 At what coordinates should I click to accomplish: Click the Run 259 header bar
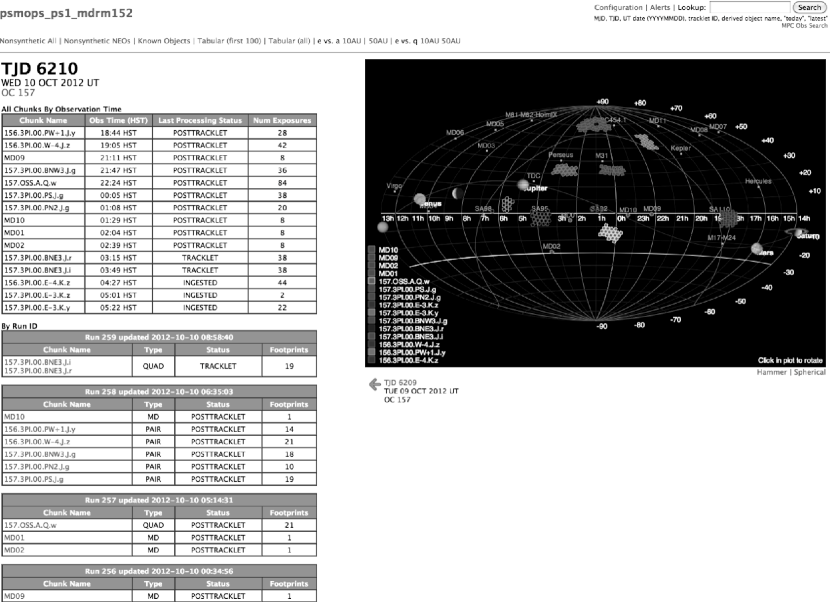point(159,337)
